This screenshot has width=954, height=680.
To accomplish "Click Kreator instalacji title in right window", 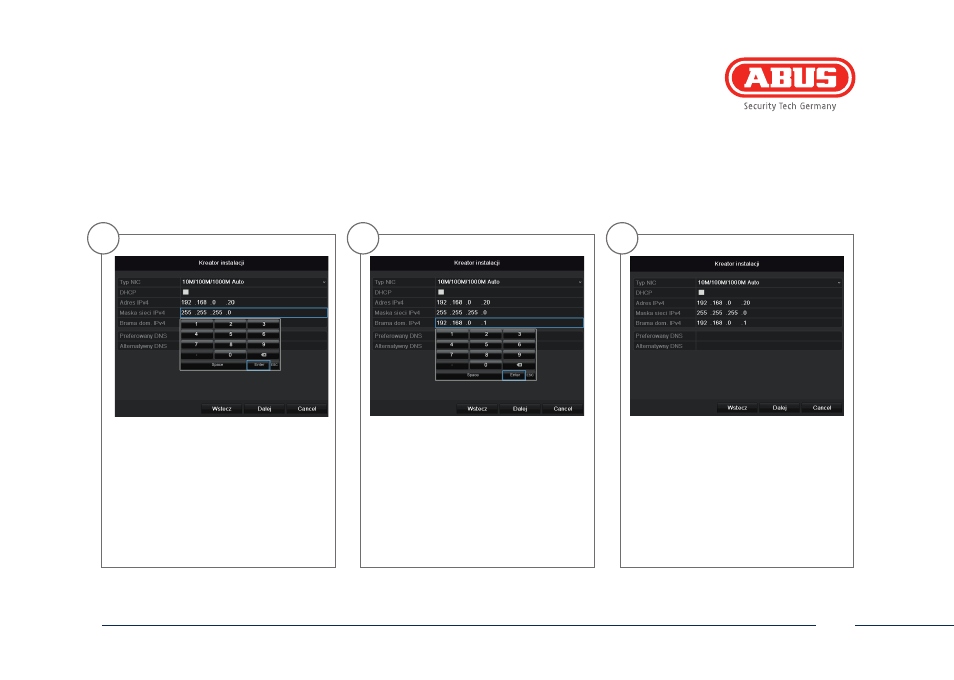I will pos(737,264).
